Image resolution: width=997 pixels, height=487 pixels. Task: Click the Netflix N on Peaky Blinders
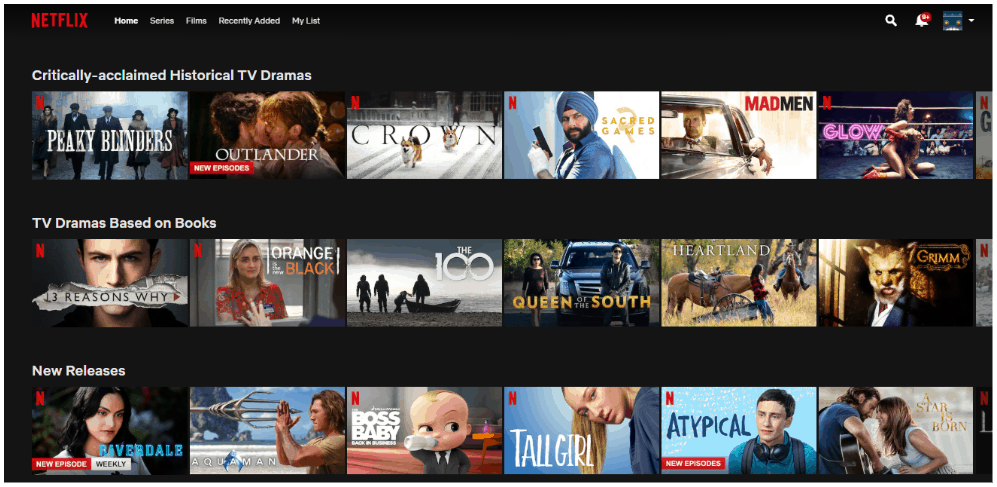click(x=40, y=103)
